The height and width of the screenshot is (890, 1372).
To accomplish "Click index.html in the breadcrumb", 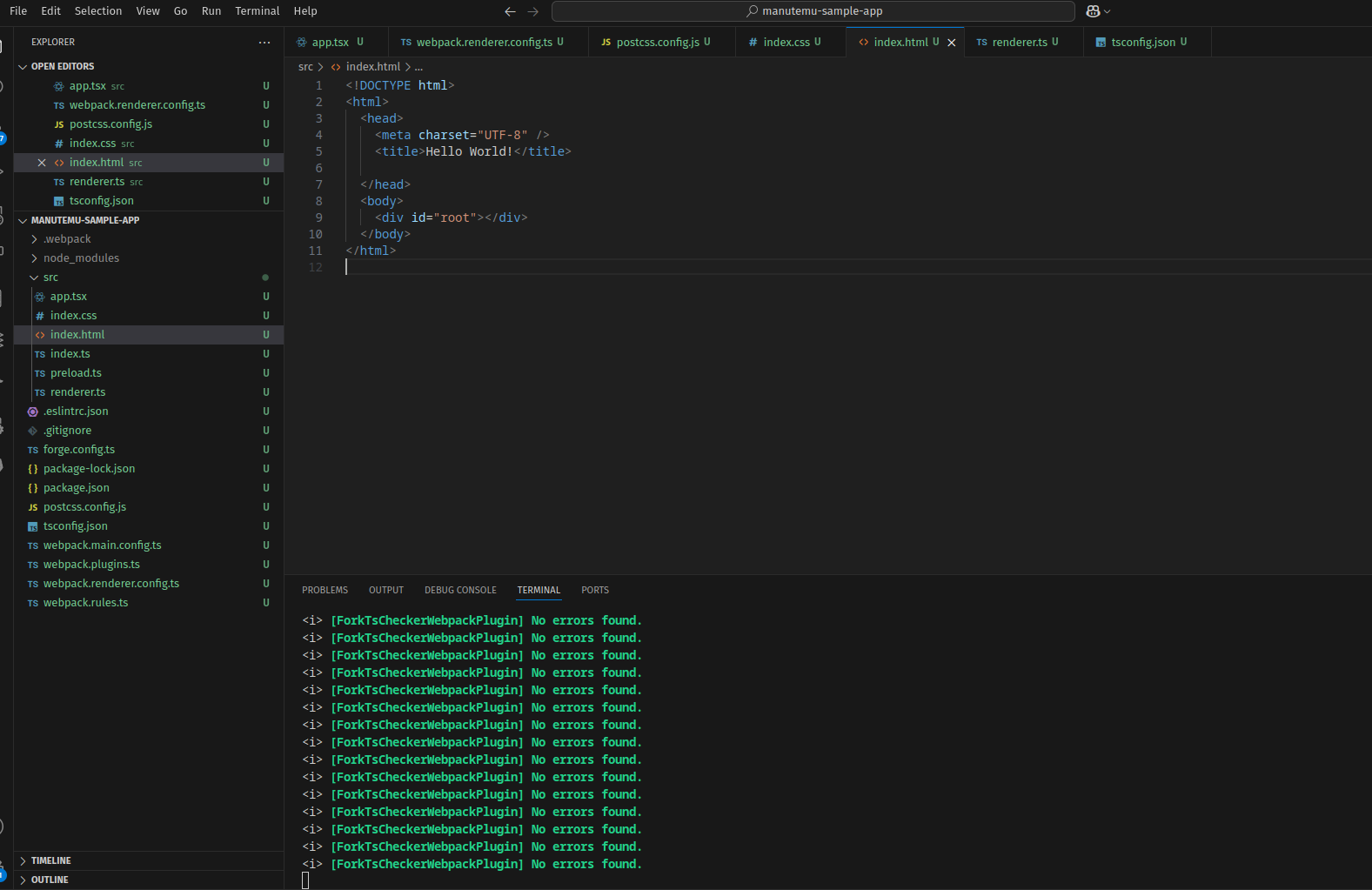I will point(372,67).
